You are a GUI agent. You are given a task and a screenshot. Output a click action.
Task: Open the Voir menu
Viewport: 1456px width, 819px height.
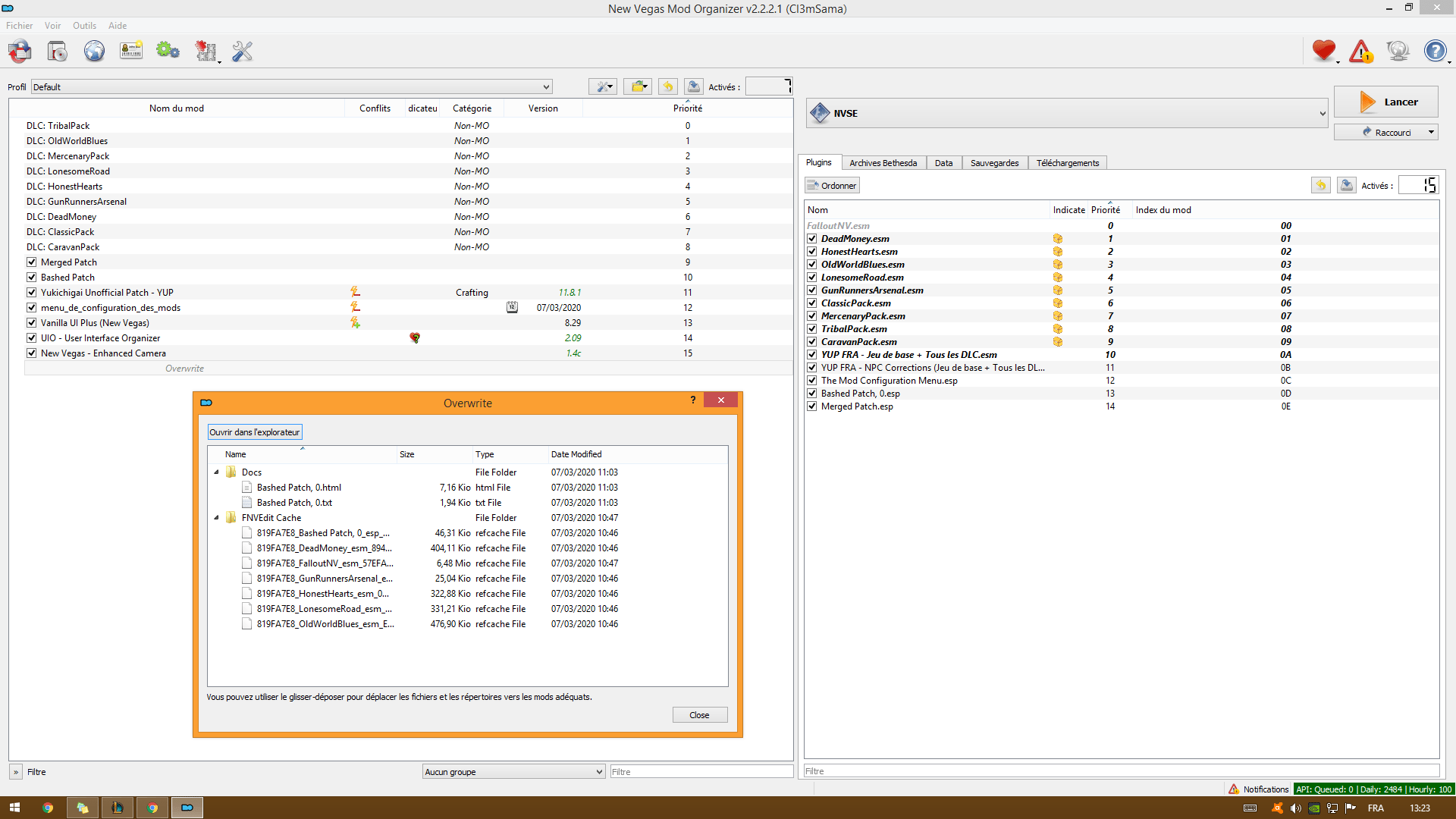click(x=52, y=25)
